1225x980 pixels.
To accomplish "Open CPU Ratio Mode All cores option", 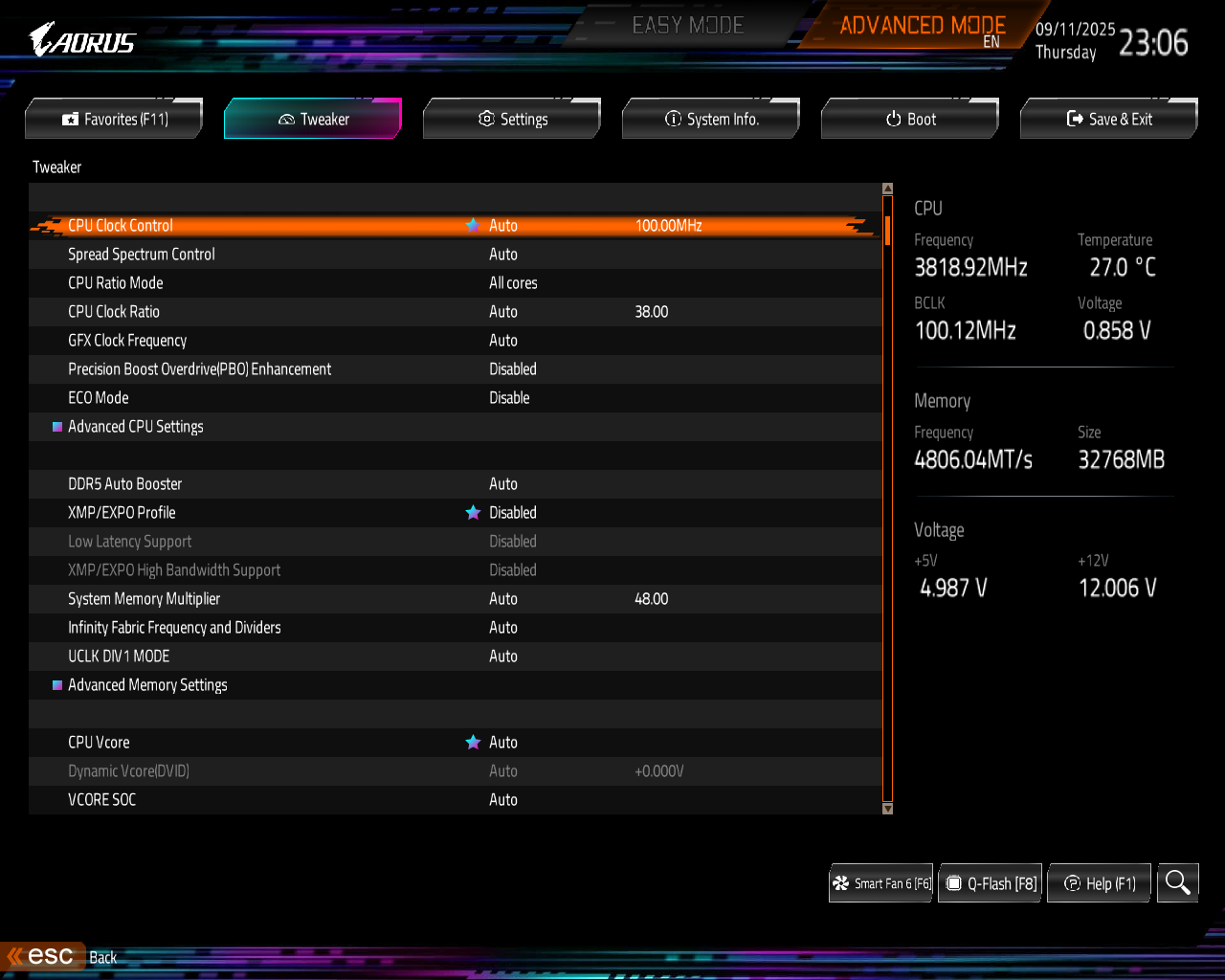I will 513,283.
